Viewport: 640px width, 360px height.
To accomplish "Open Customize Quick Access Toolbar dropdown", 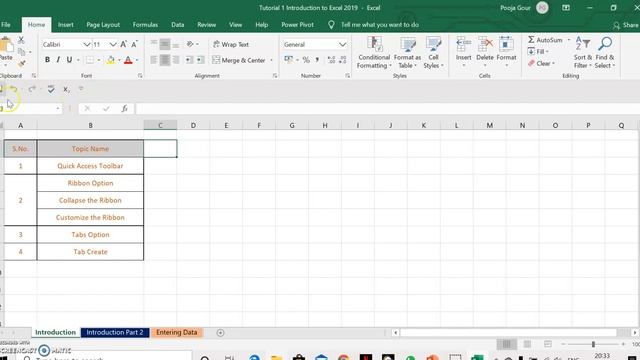I will pos(81,89).
